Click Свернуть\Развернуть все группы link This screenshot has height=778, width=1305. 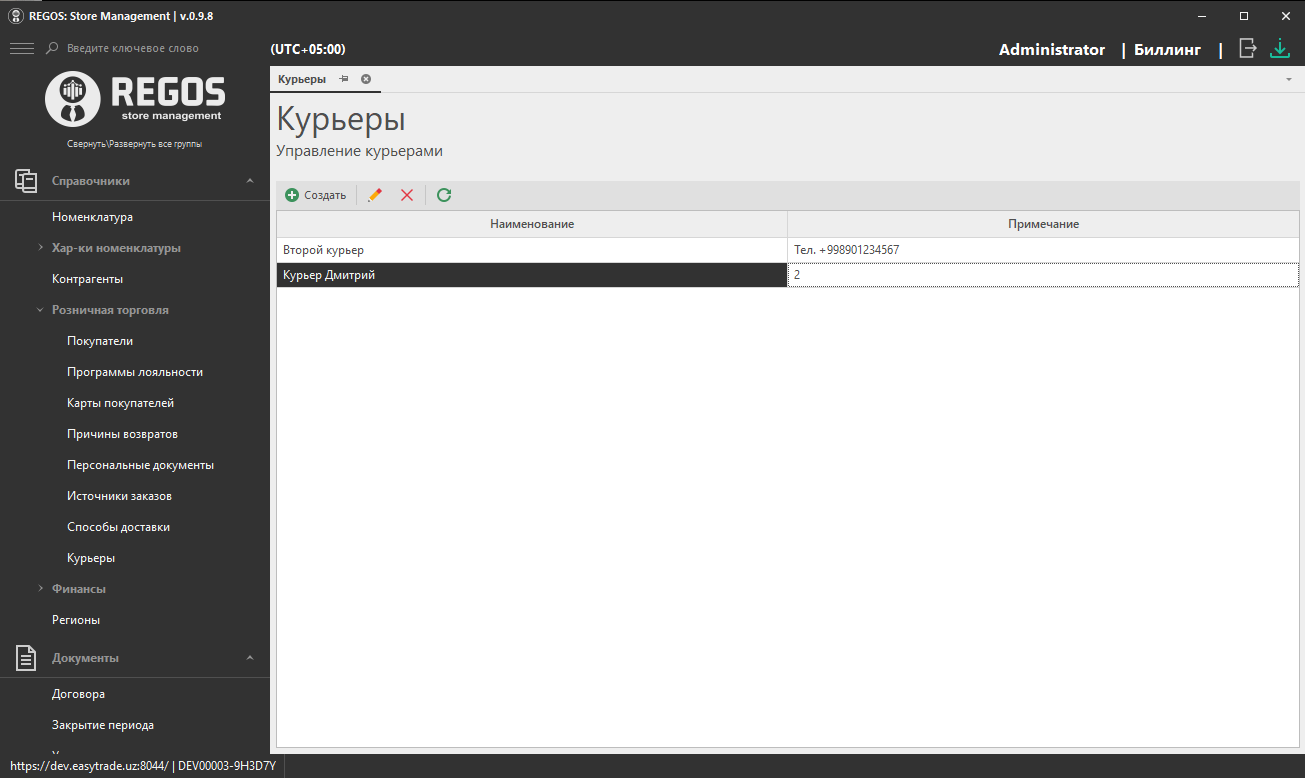point(135,144)
